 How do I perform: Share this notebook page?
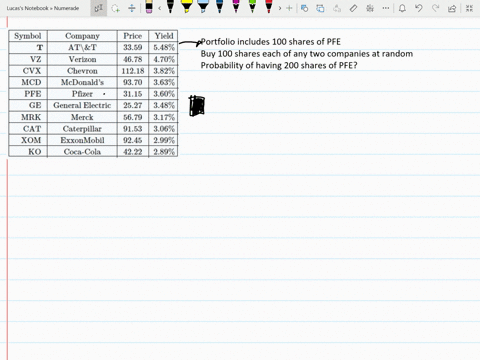(452, 8)
